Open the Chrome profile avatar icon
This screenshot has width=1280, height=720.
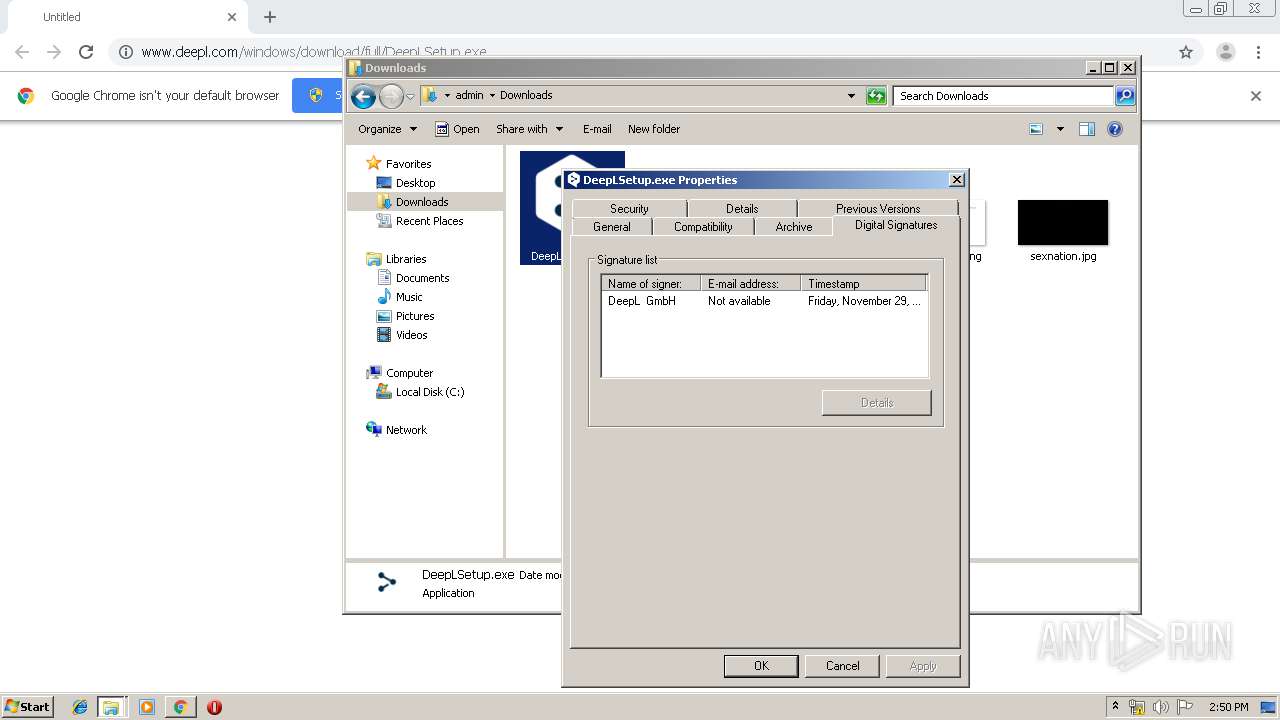(x=1225, y=52)
